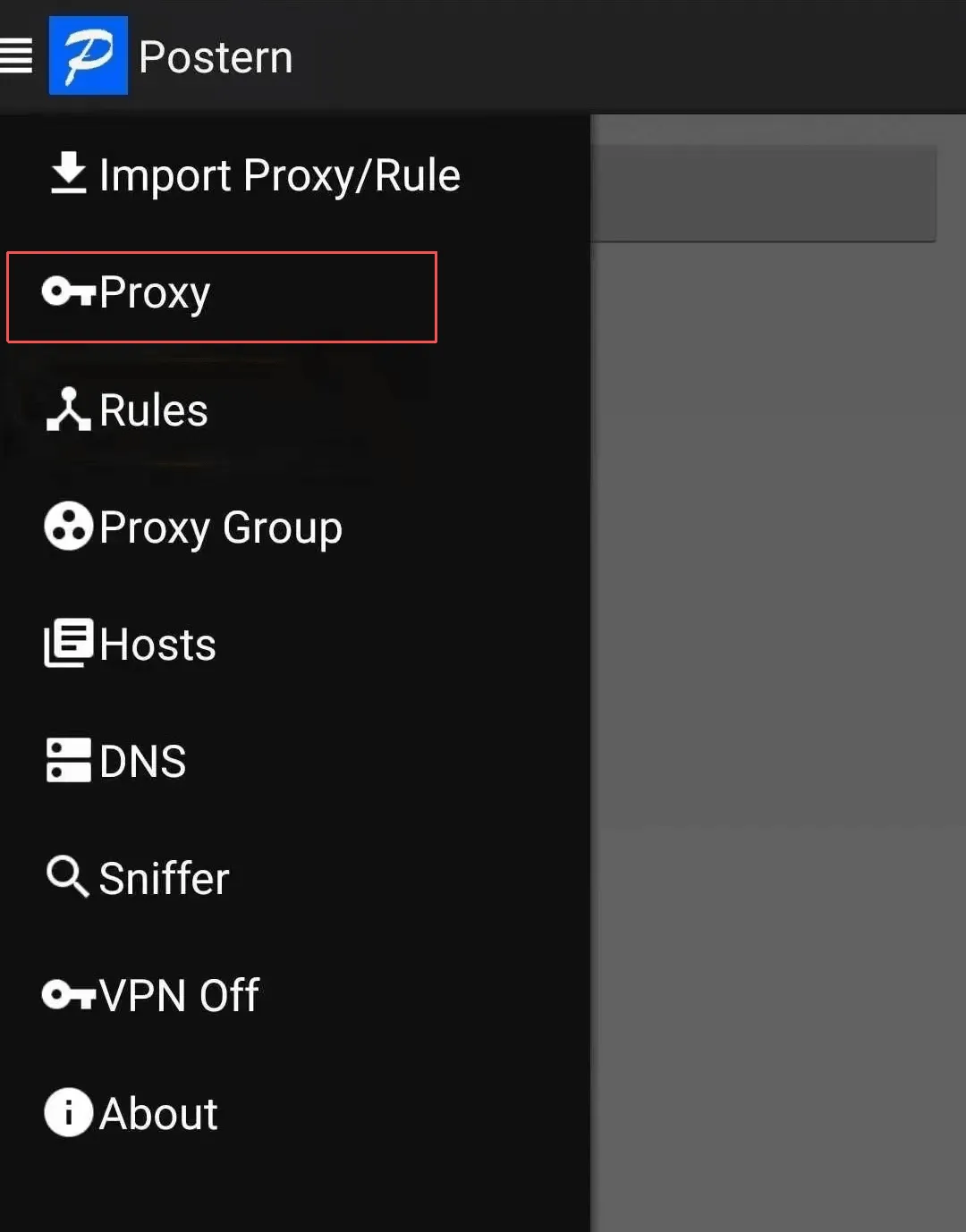The image size is (966, 1232).
Task: Click the hamburger menu icon
Action: pos(15,55)
